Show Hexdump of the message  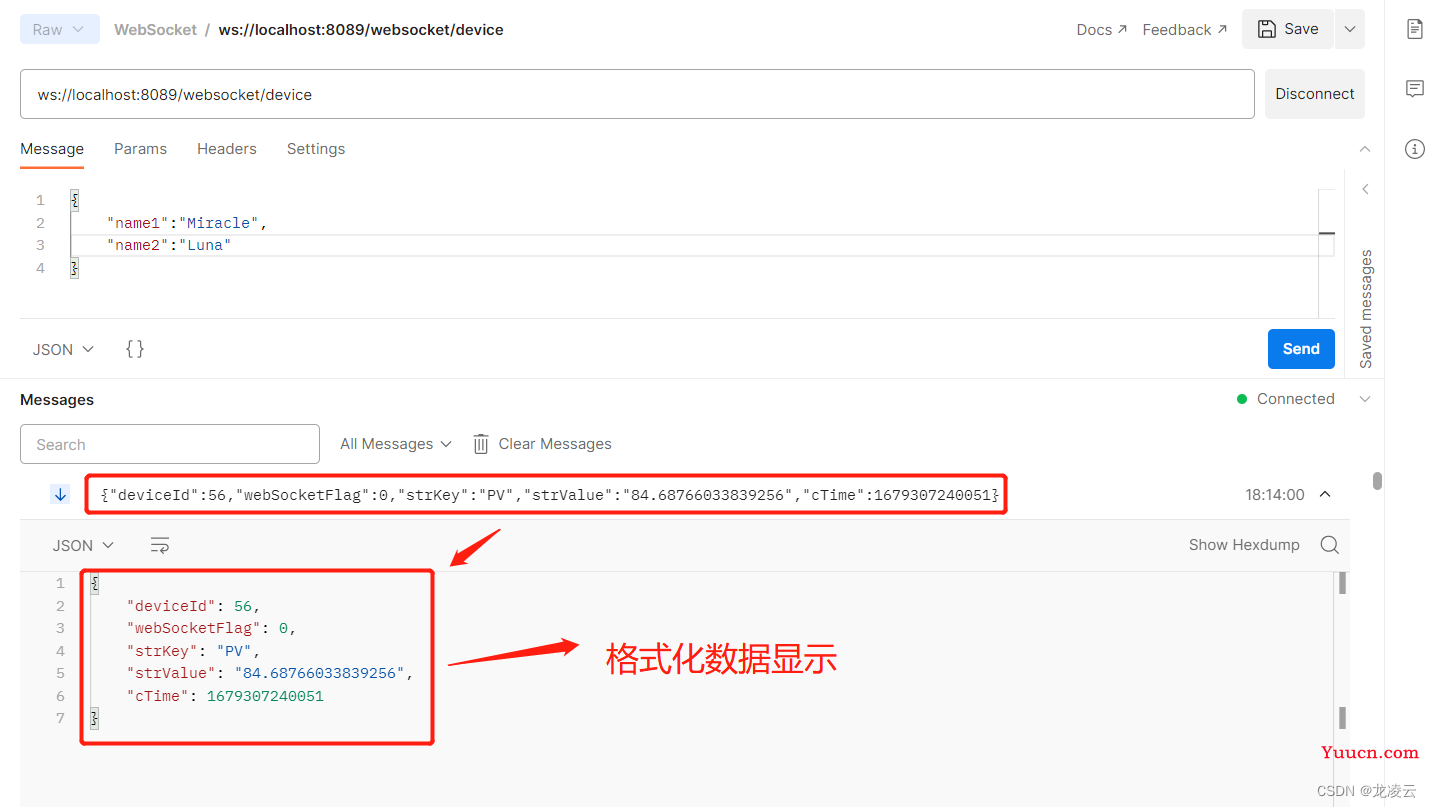point(1244,545)
